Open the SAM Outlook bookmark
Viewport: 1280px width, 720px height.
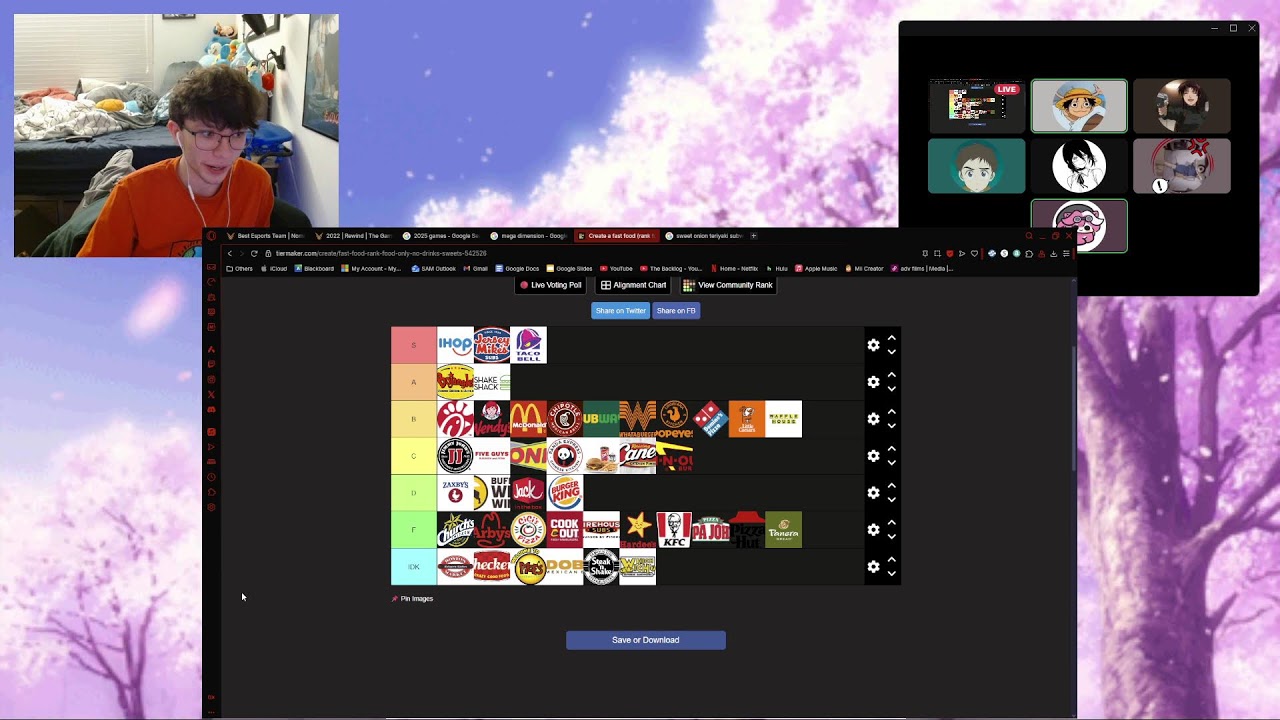pyautogui.click(x=434, y=269)
